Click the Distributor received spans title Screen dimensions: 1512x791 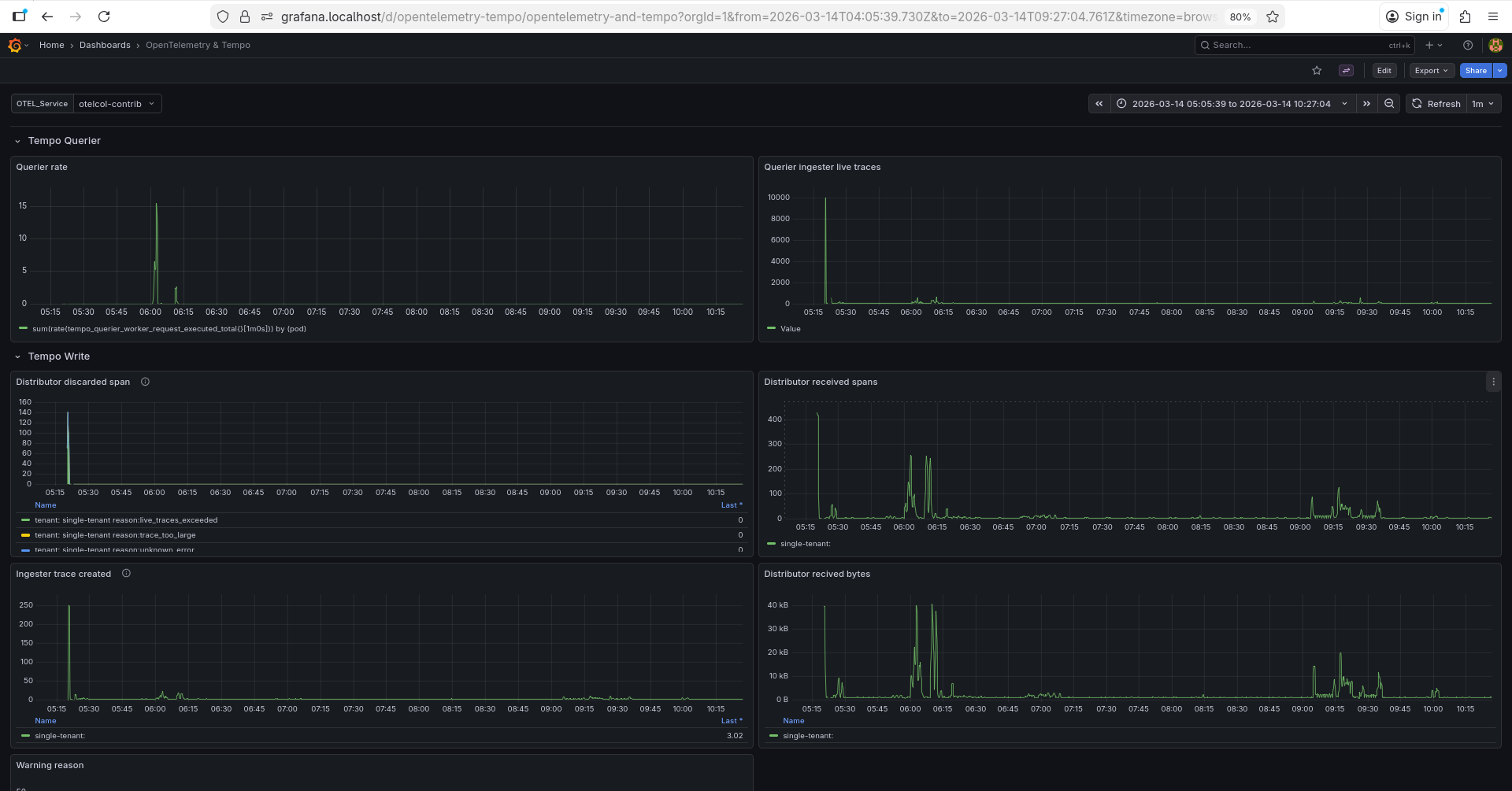821,382
